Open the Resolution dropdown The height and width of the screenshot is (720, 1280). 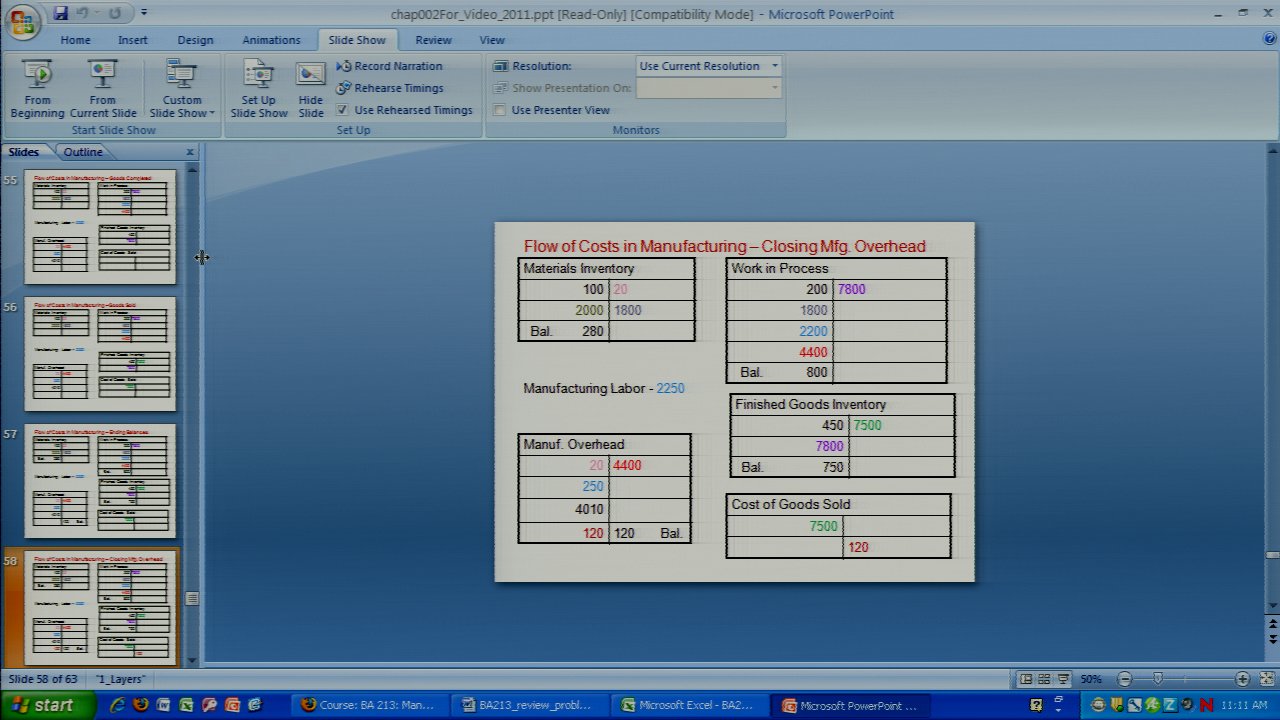point(774,66)
